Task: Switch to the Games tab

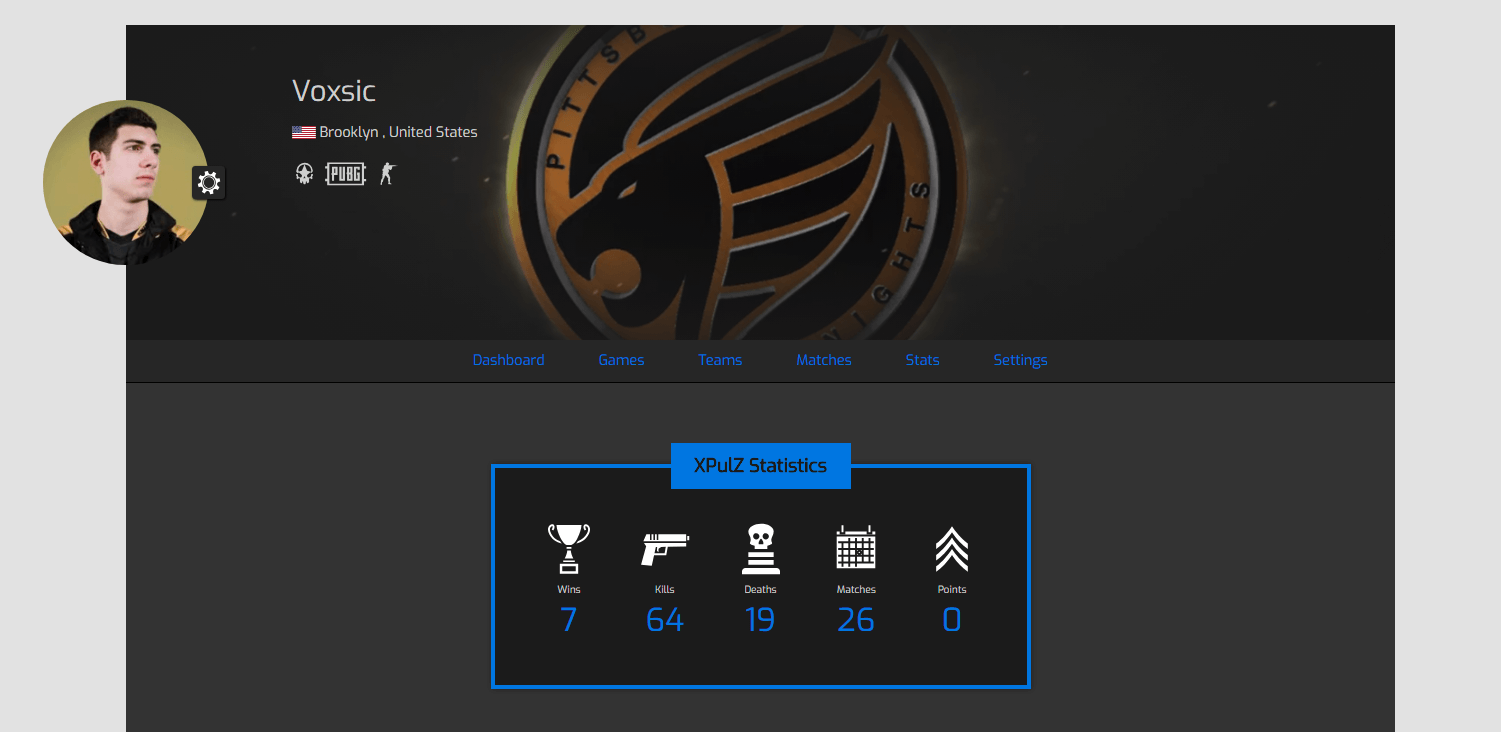Action: pyautogui.click(x=621, y=360)
